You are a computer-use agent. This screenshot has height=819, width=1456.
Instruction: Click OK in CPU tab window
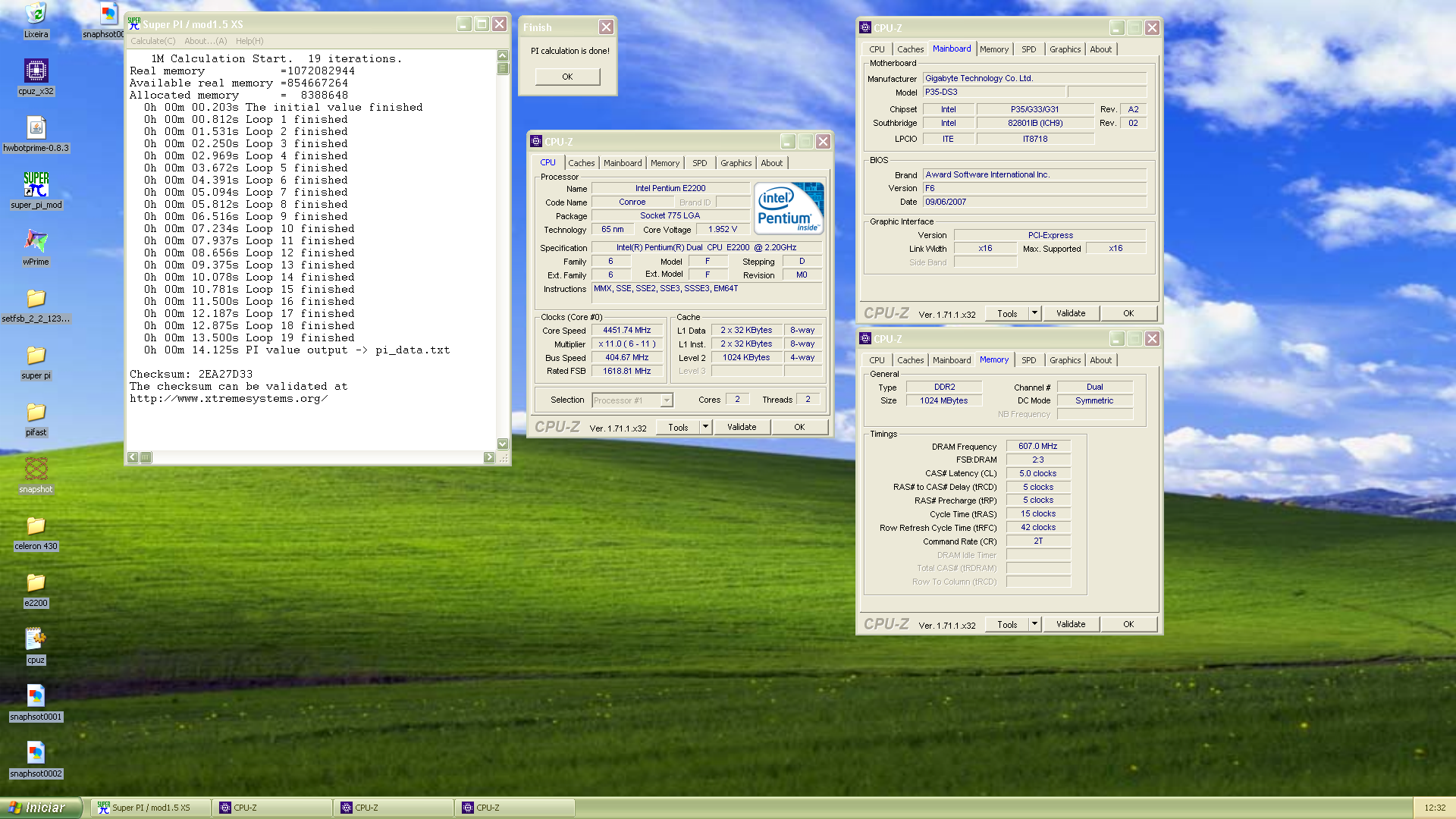point(799,428)
